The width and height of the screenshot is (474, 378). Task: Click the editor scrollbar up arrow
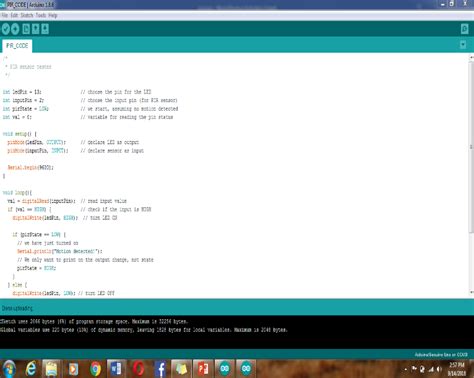[x=471, y=58]
